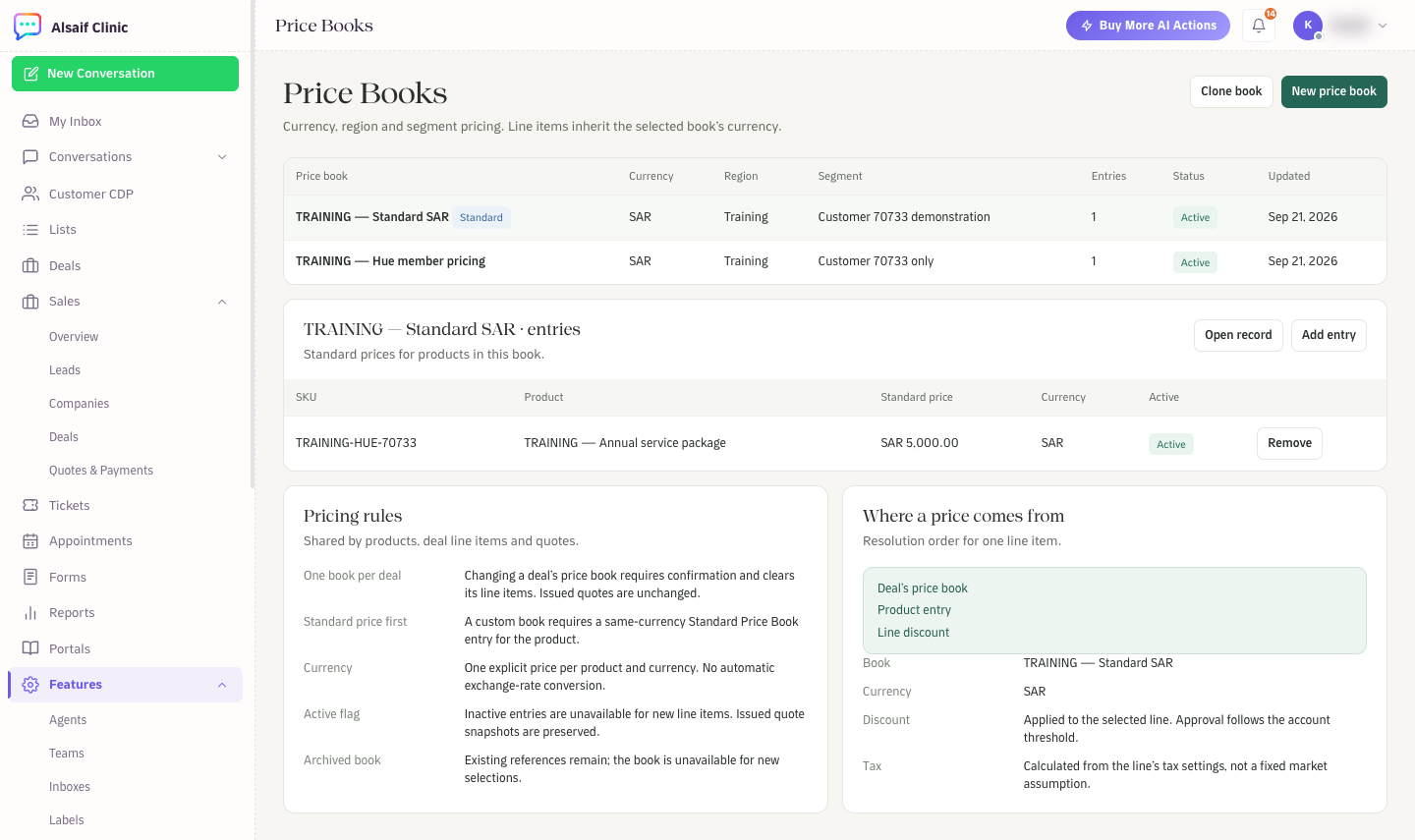1415x840 pixels.
Task: Click the briefcase icon beside top-level Deals
Action: point(30,266)
